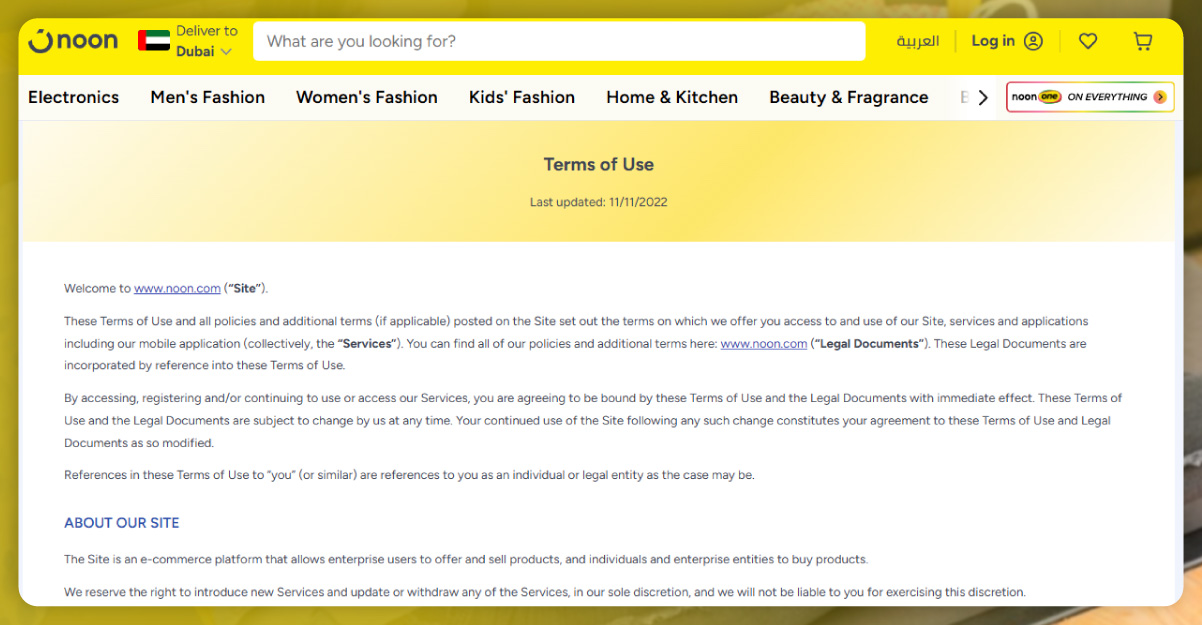The height and width of the screenshot is (625, 1202).
Task: Select Beauty & Fragrance category
Action: (x=848, y=97)
